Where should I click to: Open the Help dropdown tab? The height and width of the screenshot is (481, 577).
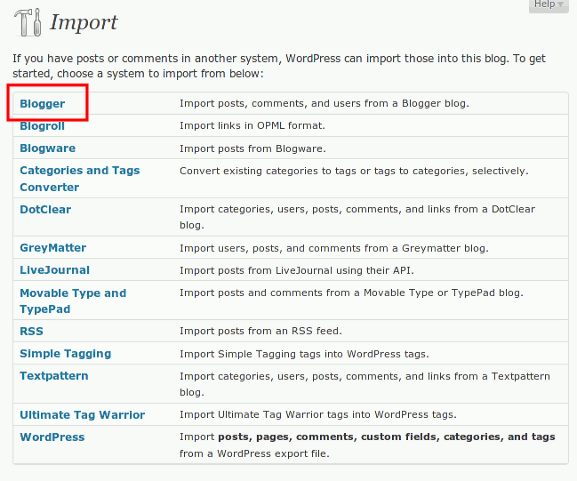pos(548,5)
